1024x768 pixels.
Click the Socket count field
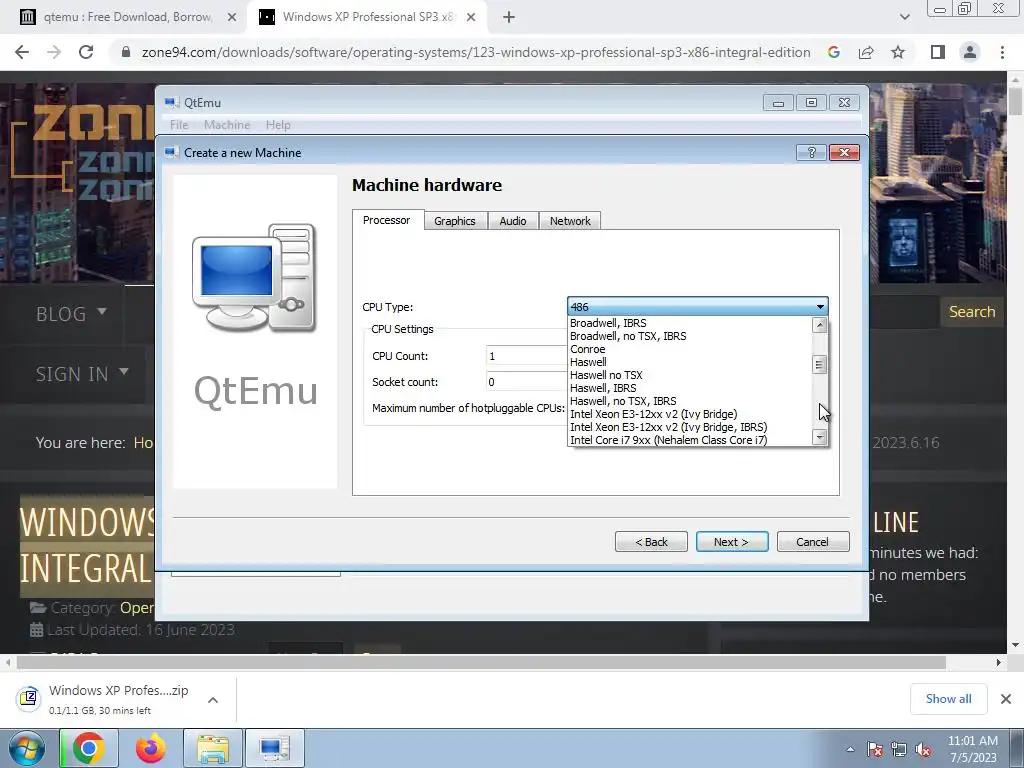pyautogui.click(x=526, y=381)
